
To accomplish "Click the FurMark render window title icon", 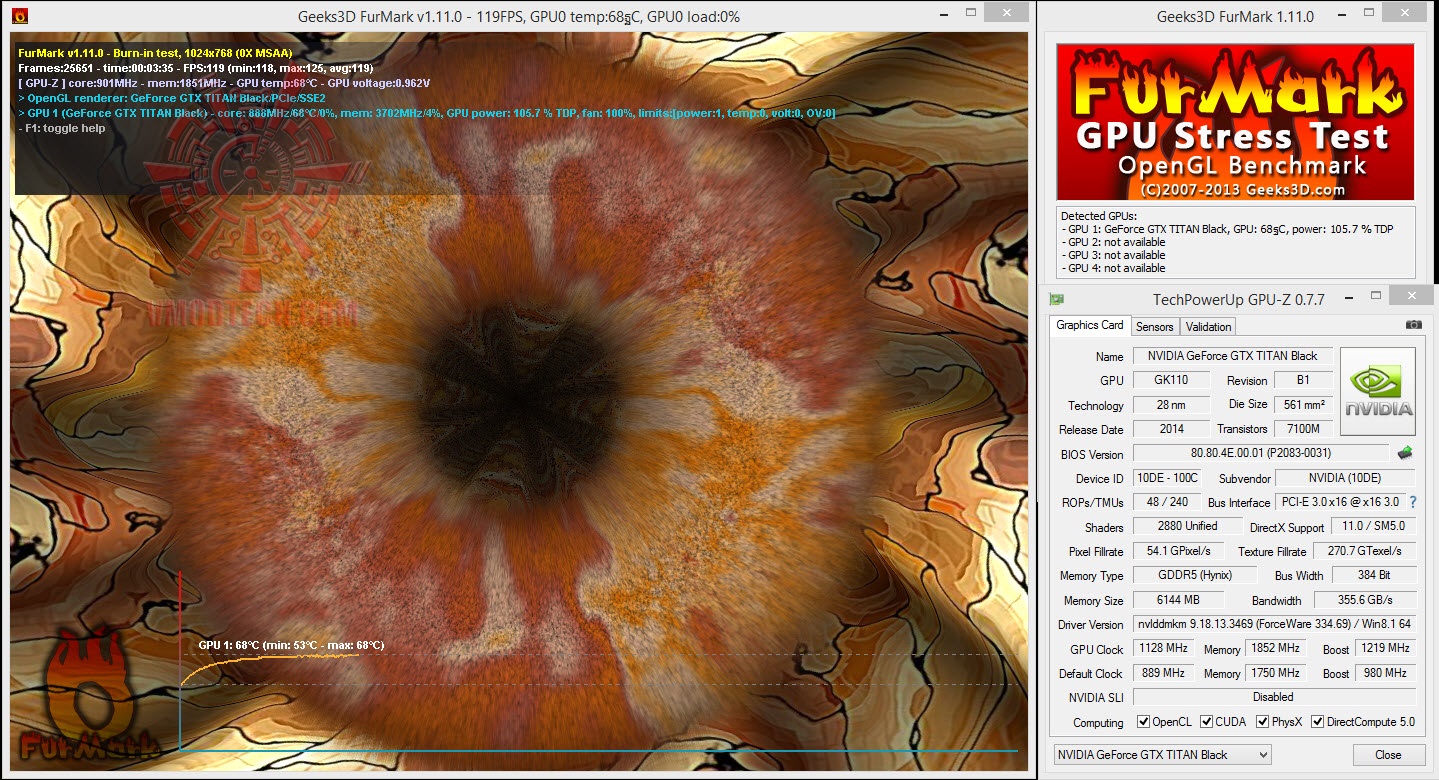I will pos(19,16).
